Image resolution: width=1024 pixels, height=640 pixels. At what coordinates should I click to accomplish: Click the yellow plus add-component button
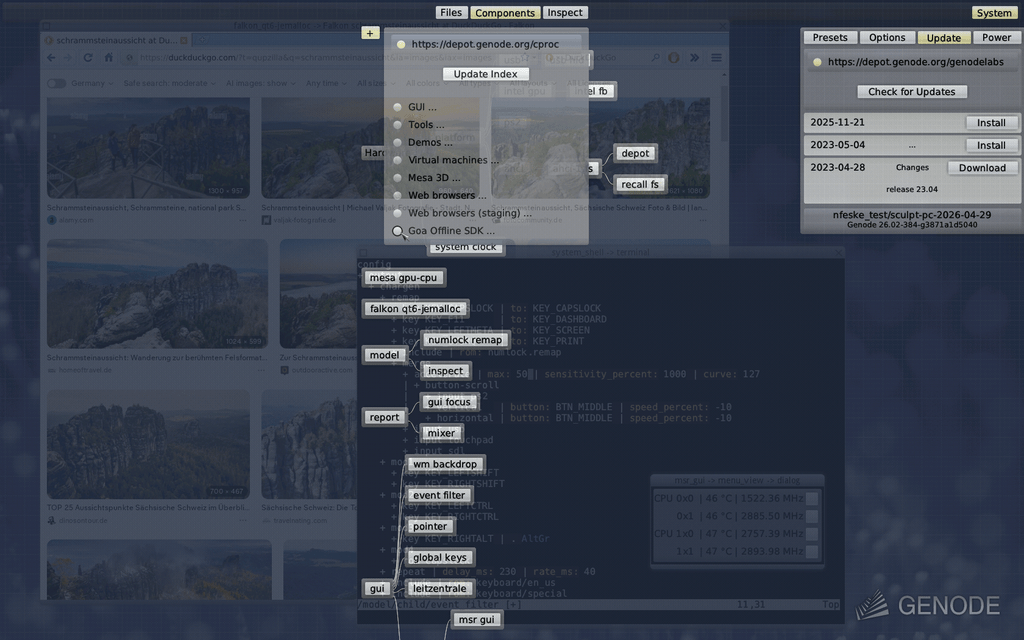(370, 33)
